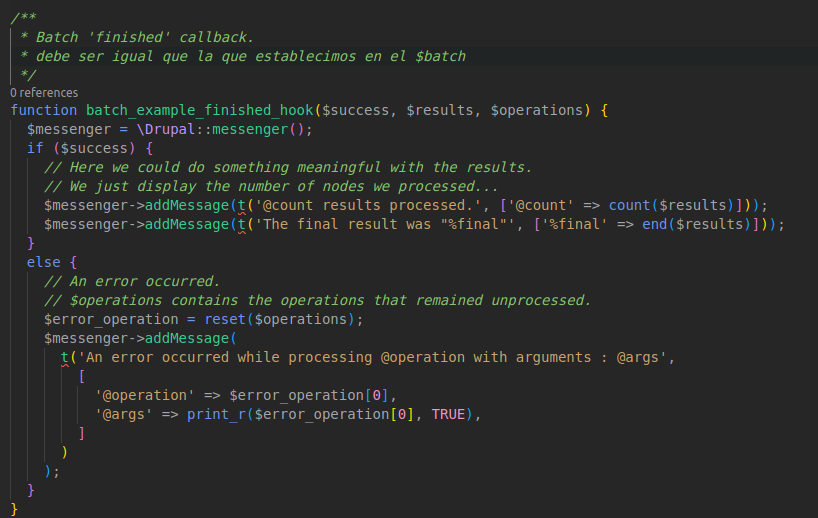Click the function name batch_example_finished_hook
Screen dimensions: 818x518
pyautogui.click(x=199, y=110)
